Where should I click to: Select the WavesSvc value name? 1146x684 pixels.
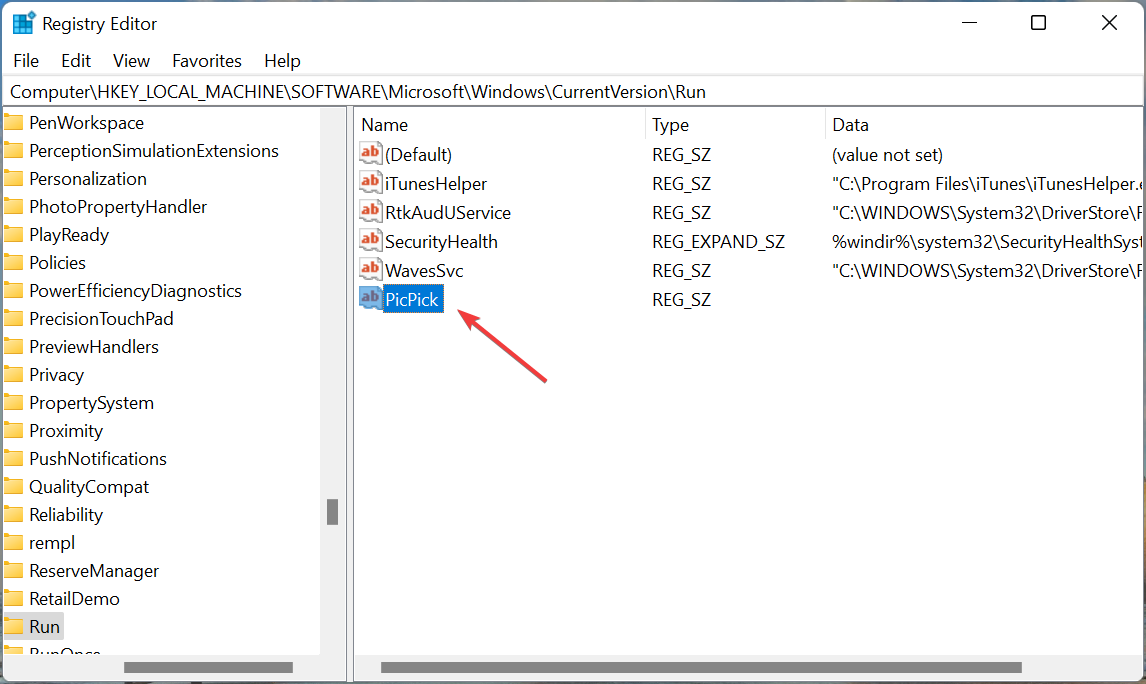click(424, 271)
